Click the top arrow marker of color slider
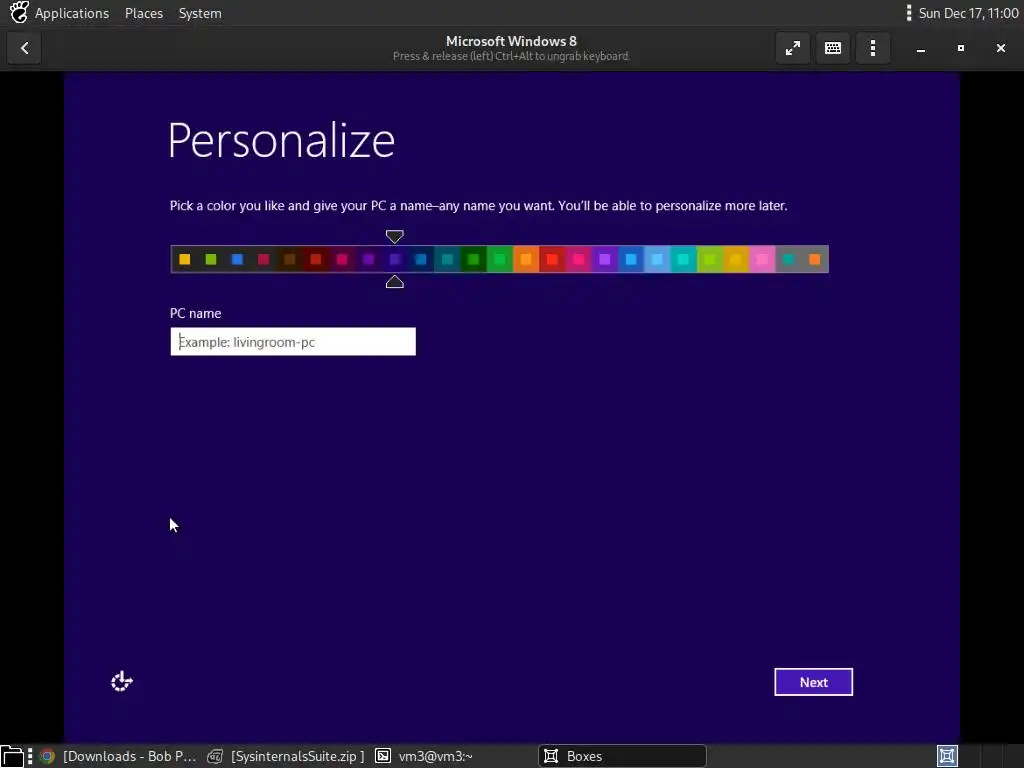1024x768 pixels. (394, 236)
